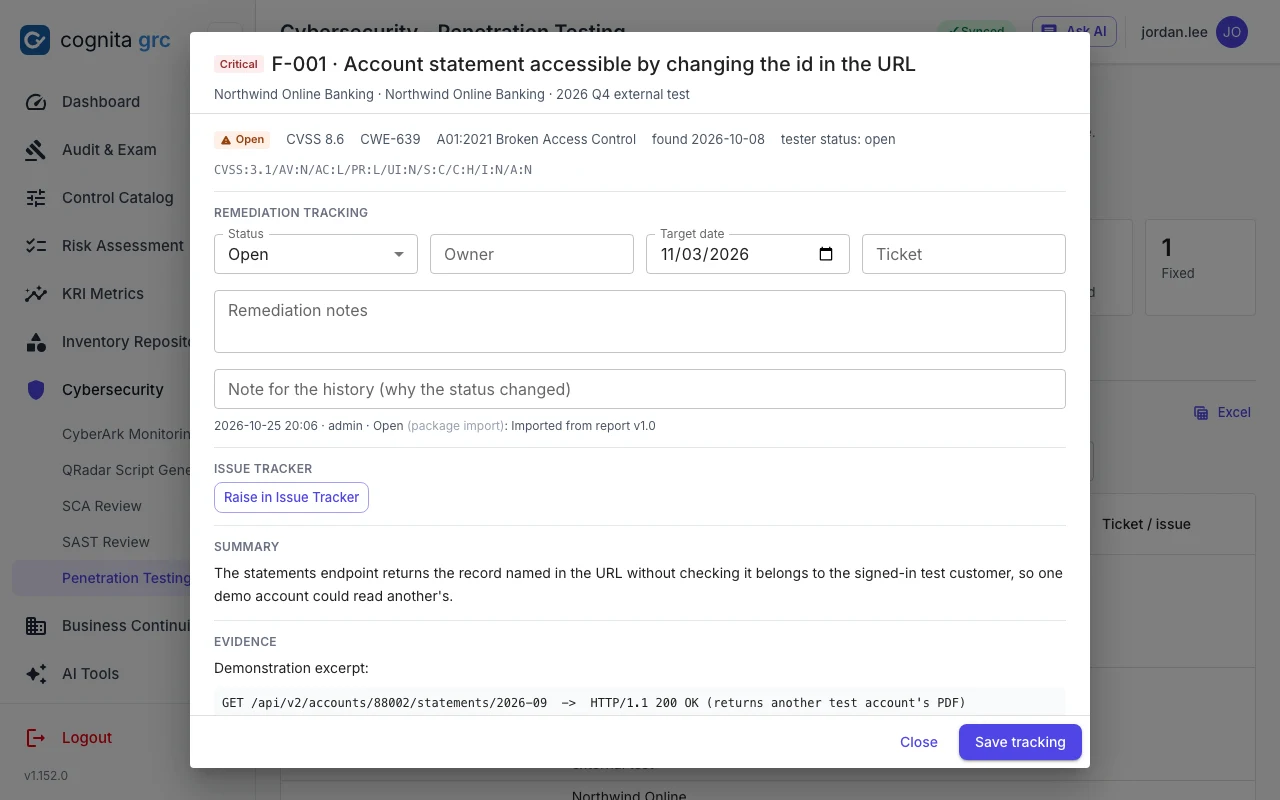Open CyberArk Monitoring sub-item

[126, 434]
